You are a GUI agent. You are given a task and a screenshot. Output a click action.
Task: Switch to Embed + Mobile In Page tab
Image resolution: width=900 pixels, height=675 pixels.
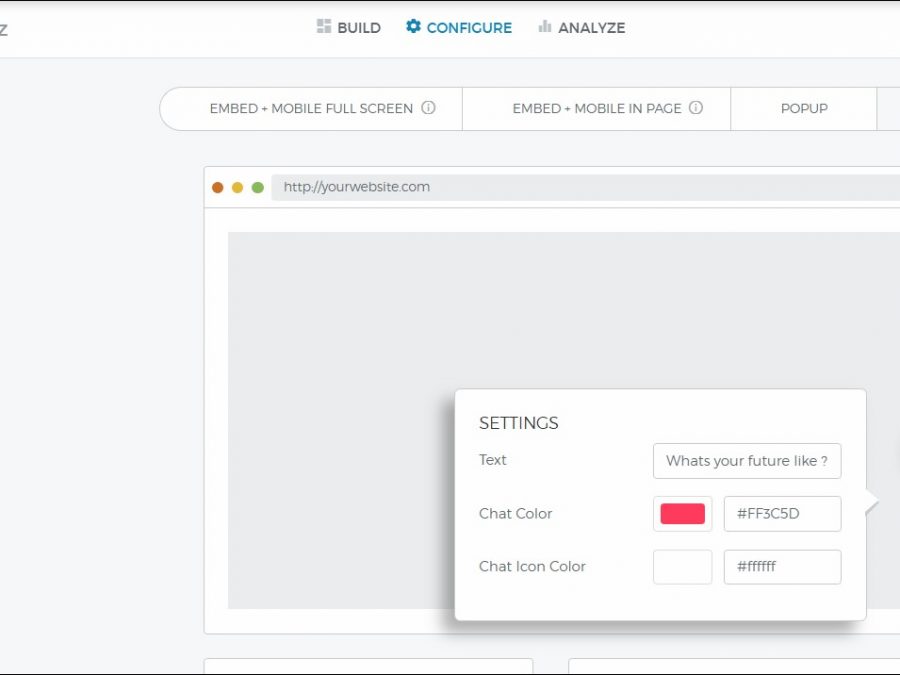click(x=596, y=108)
